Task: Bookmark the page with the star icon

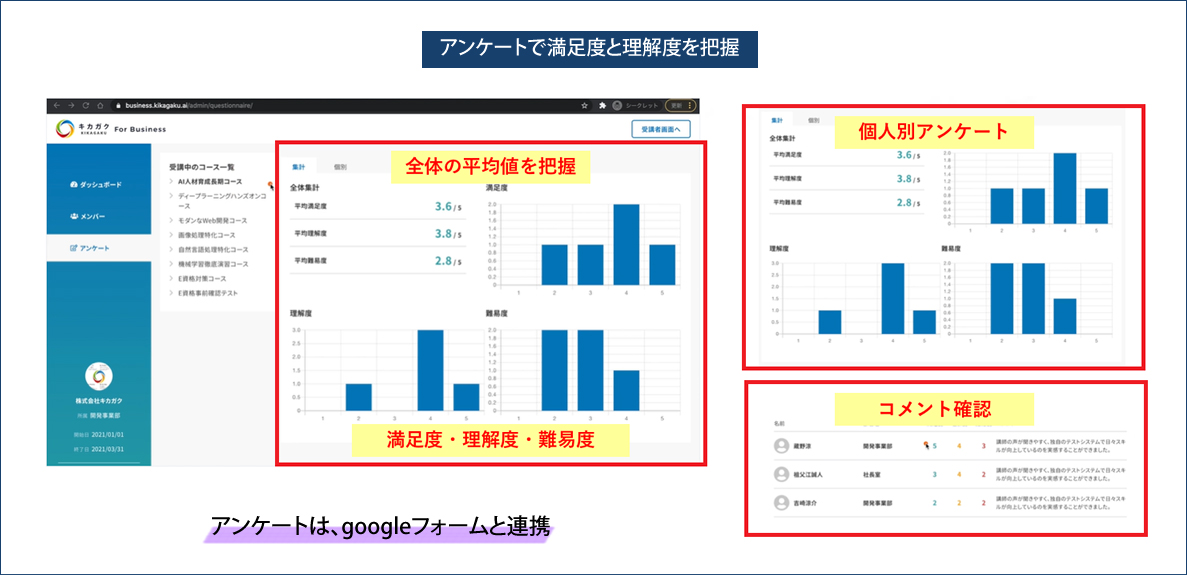Action: [x=584, y=106]
